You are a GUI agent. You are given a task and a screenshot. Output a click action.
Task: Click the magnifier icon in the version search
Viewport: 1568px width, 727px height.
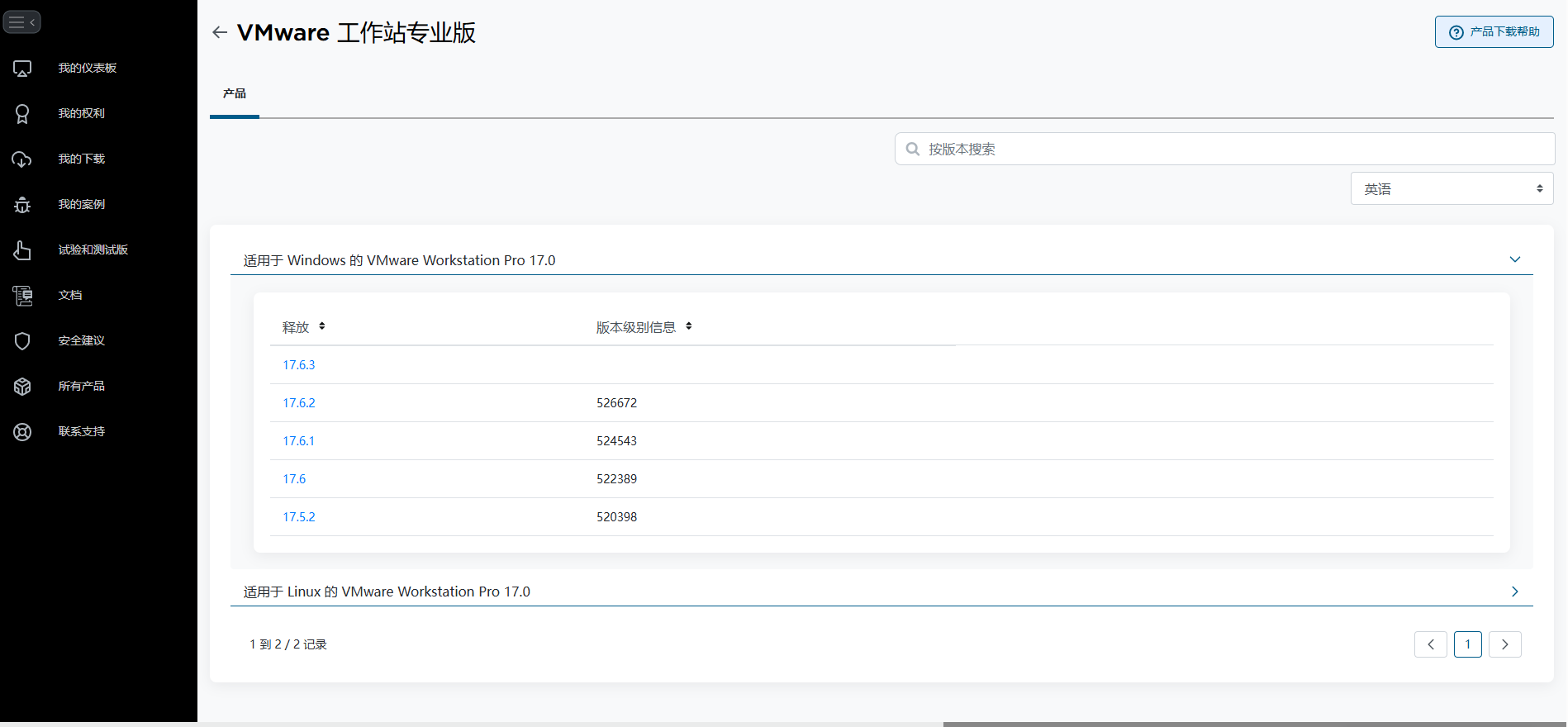coord(913,150)
